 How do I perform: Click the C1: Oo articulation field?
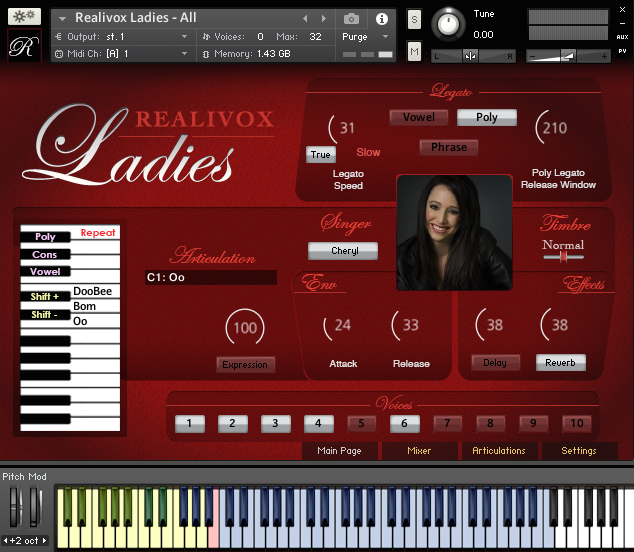pyautogui.click(x=210, y=277)
